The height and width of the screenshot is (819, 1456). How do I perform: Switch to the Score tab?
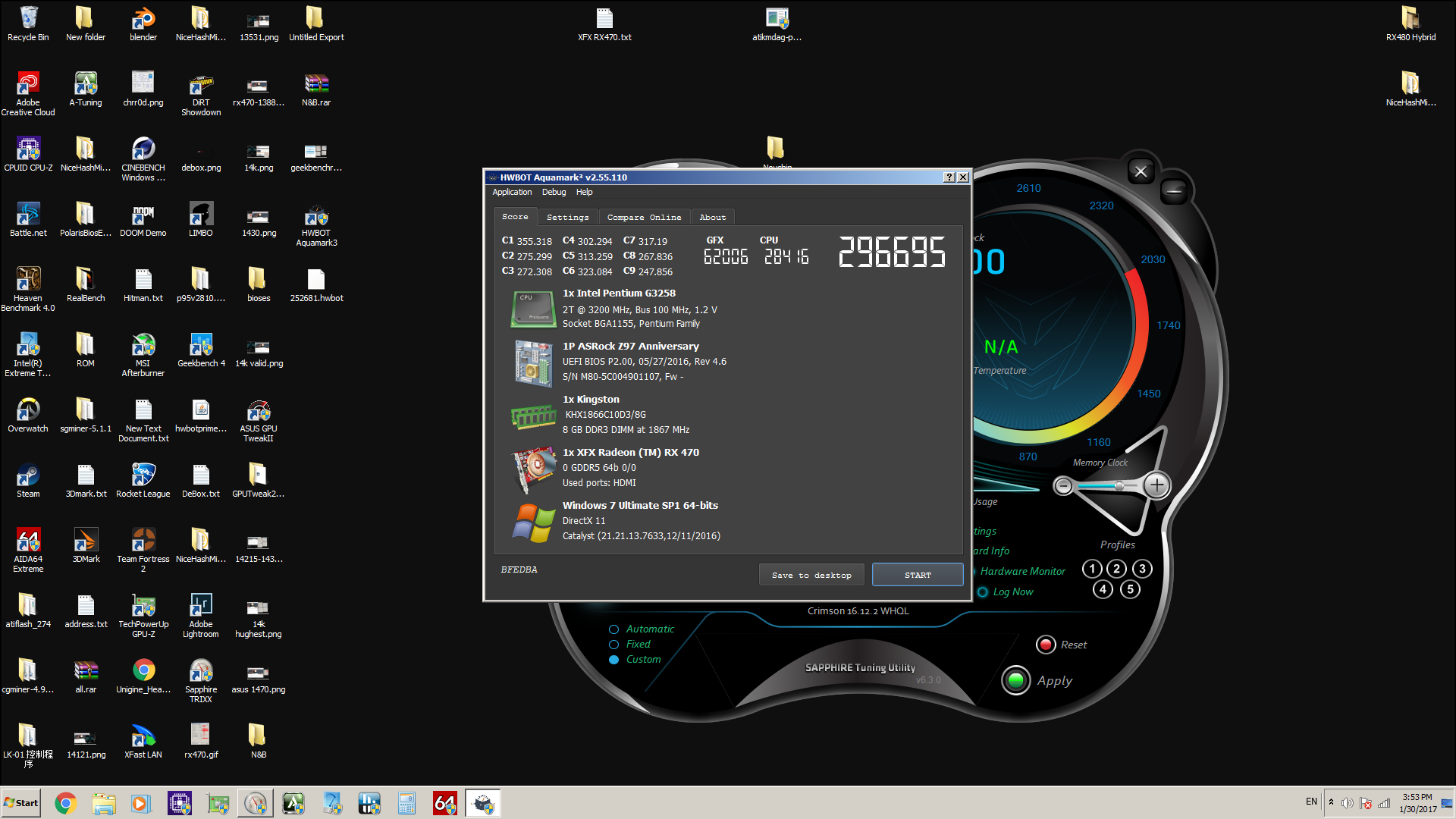[515, 216]
